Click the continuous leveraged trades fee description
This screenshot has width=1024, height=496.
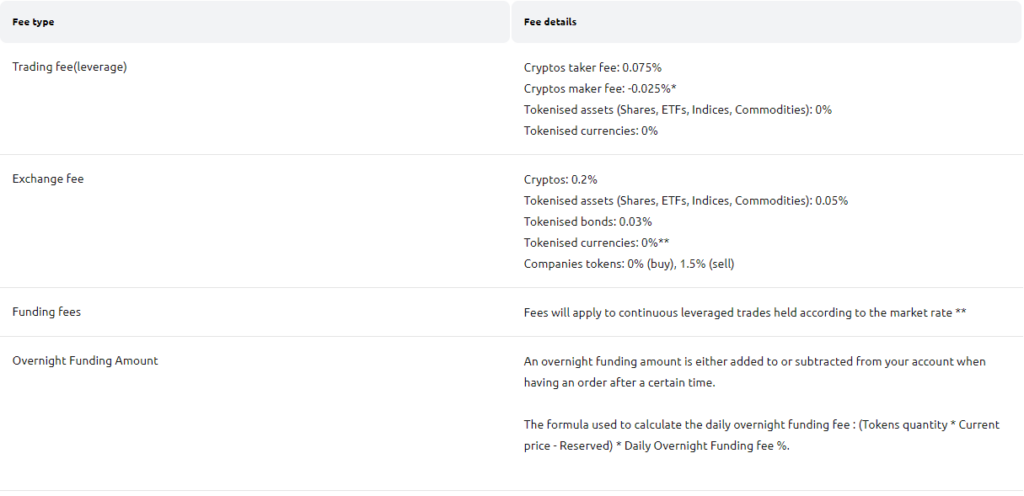[745, 313]
